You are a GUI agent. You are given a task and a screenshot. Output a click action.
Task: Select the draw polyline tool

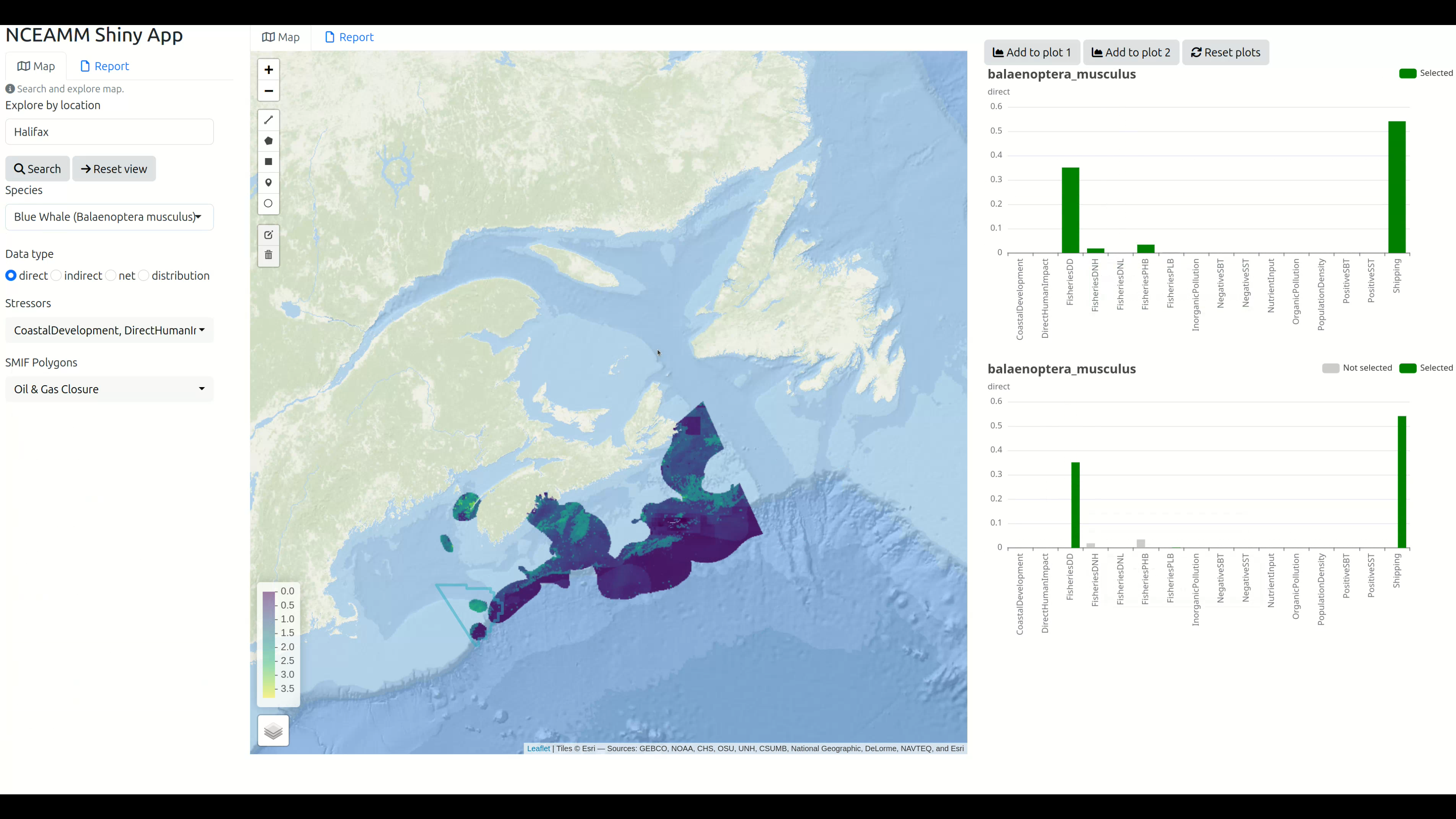click(x=268, y=119)
